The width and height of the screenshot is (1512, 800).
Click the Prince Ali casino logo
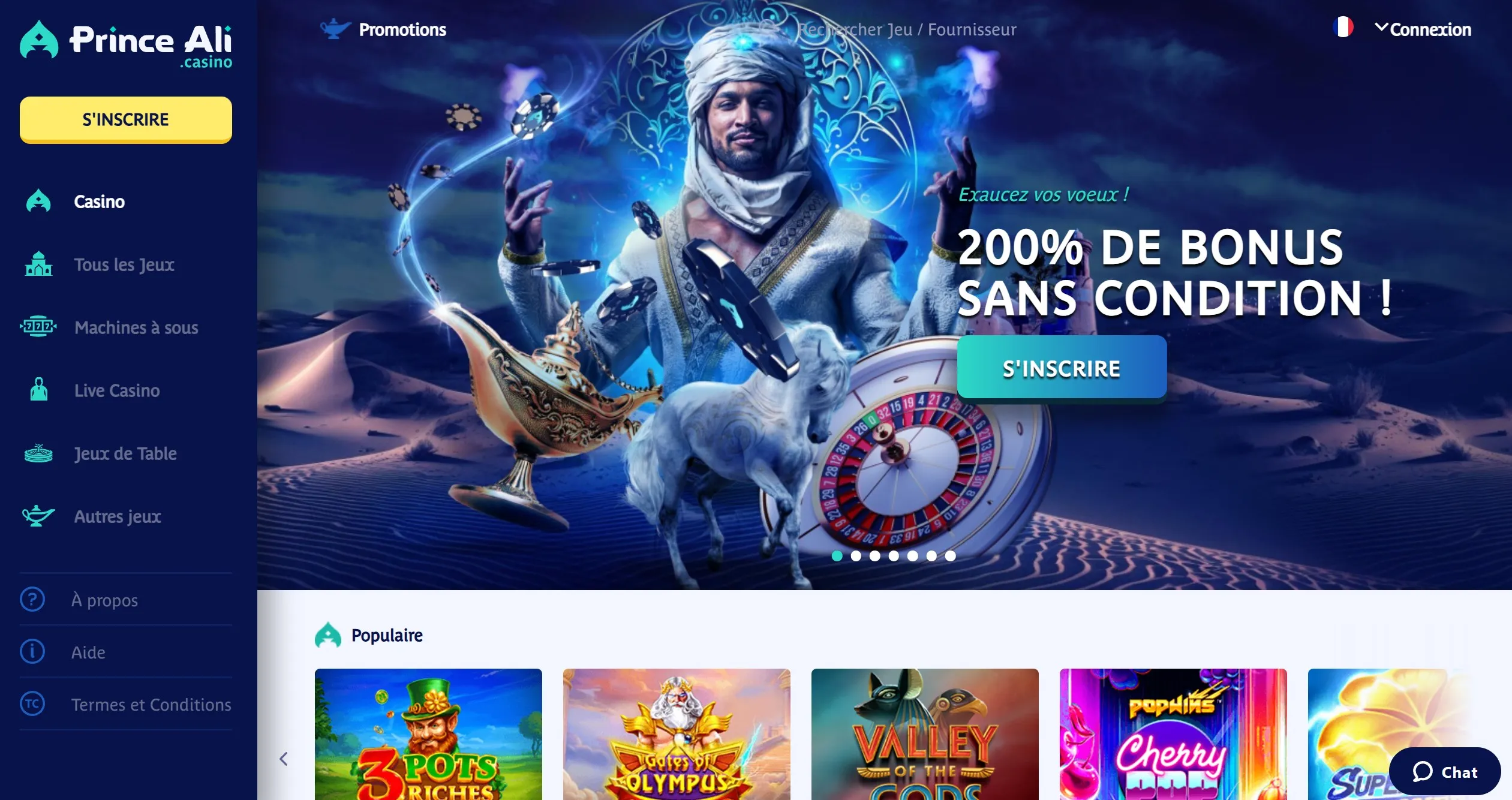(126, 44)
